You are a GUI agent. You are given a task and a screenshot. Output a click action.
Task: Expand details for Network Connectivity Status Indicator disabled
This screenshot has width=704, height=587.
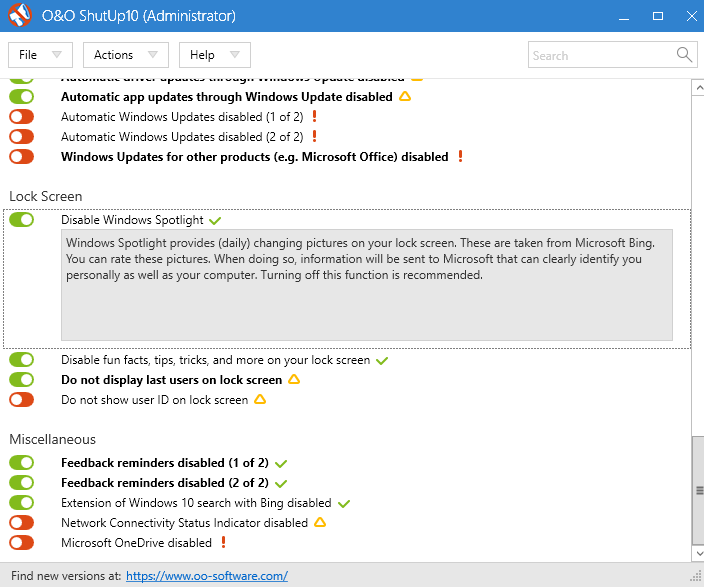point(184,522)
